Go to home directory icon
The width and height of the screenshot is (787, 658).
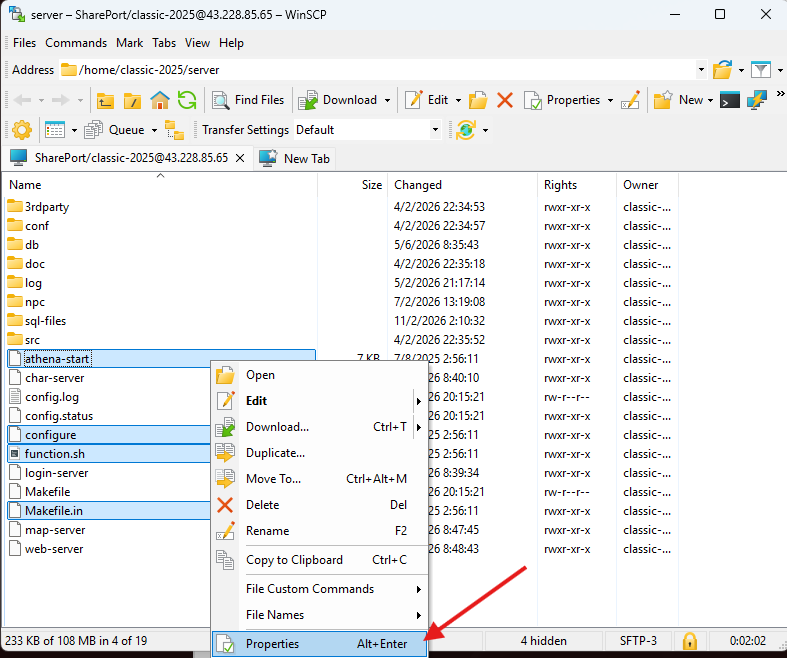pyautogui.click(x=160, y=100)
